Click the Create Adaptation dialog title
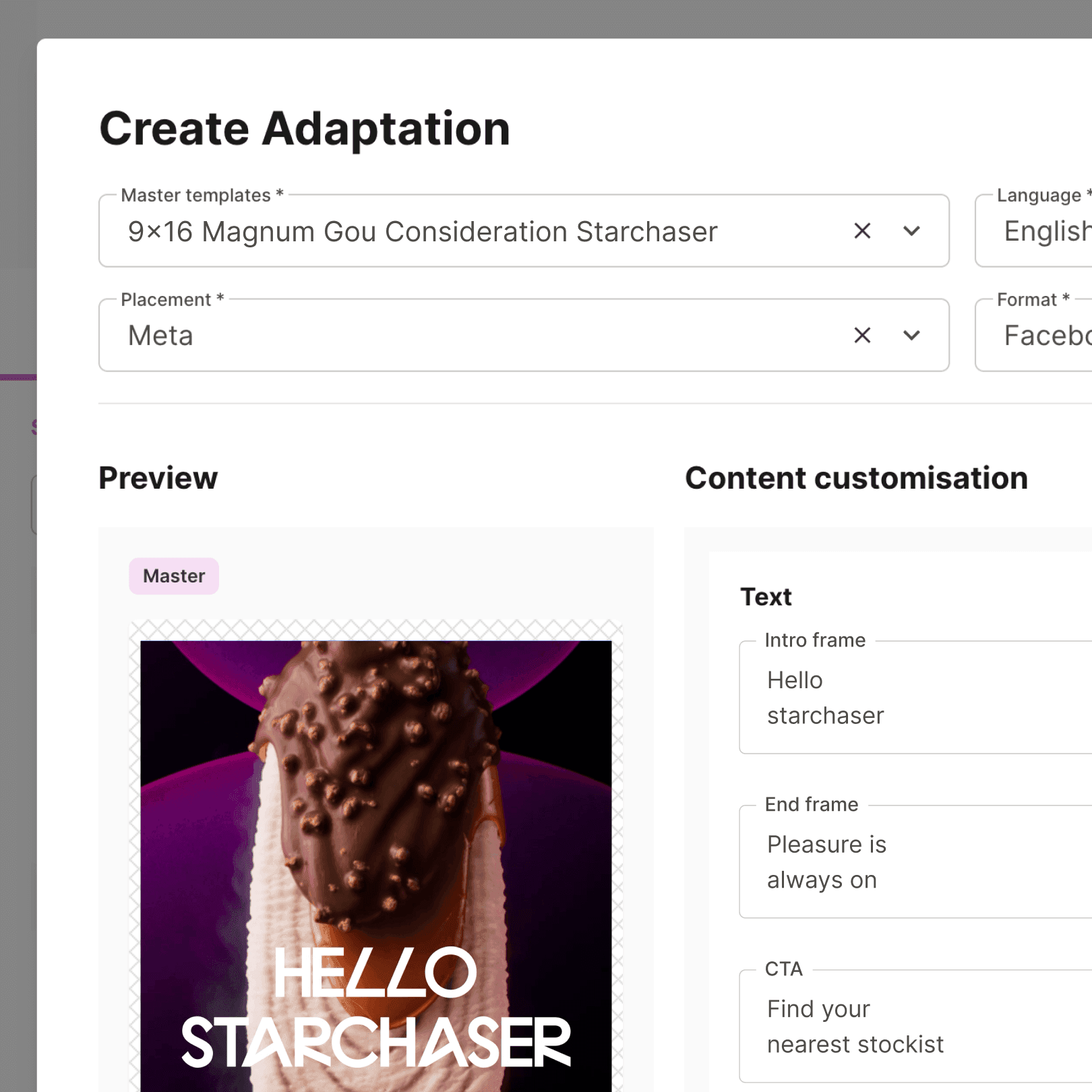 (x=305, y=128)
